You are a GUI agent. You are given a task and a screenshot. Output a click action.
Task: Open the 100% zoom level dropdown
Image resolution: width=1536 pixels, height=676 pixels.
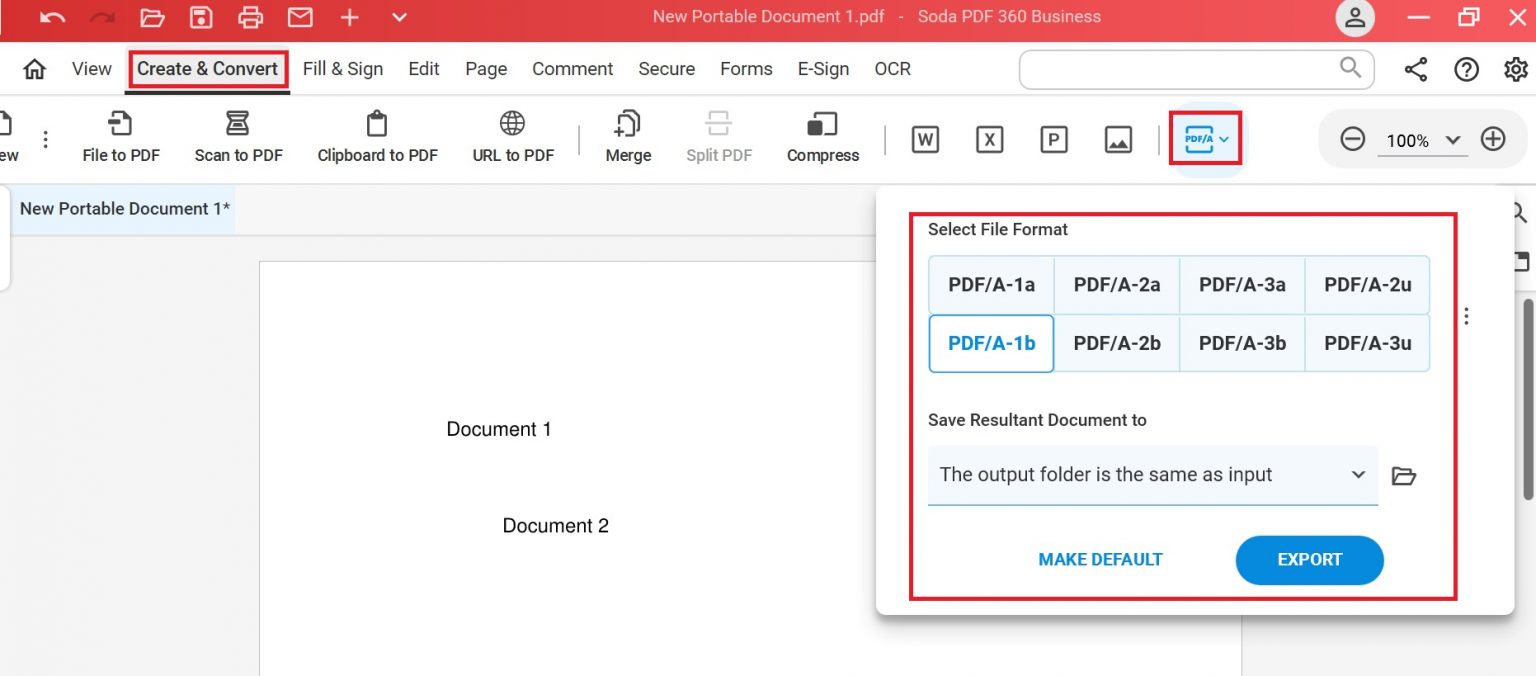point(1422,140)
